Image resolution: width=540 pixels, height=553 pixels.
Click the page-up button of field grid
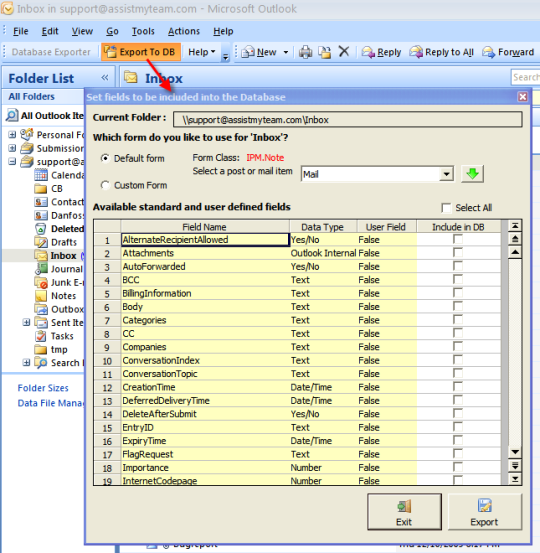click(515, 239)
